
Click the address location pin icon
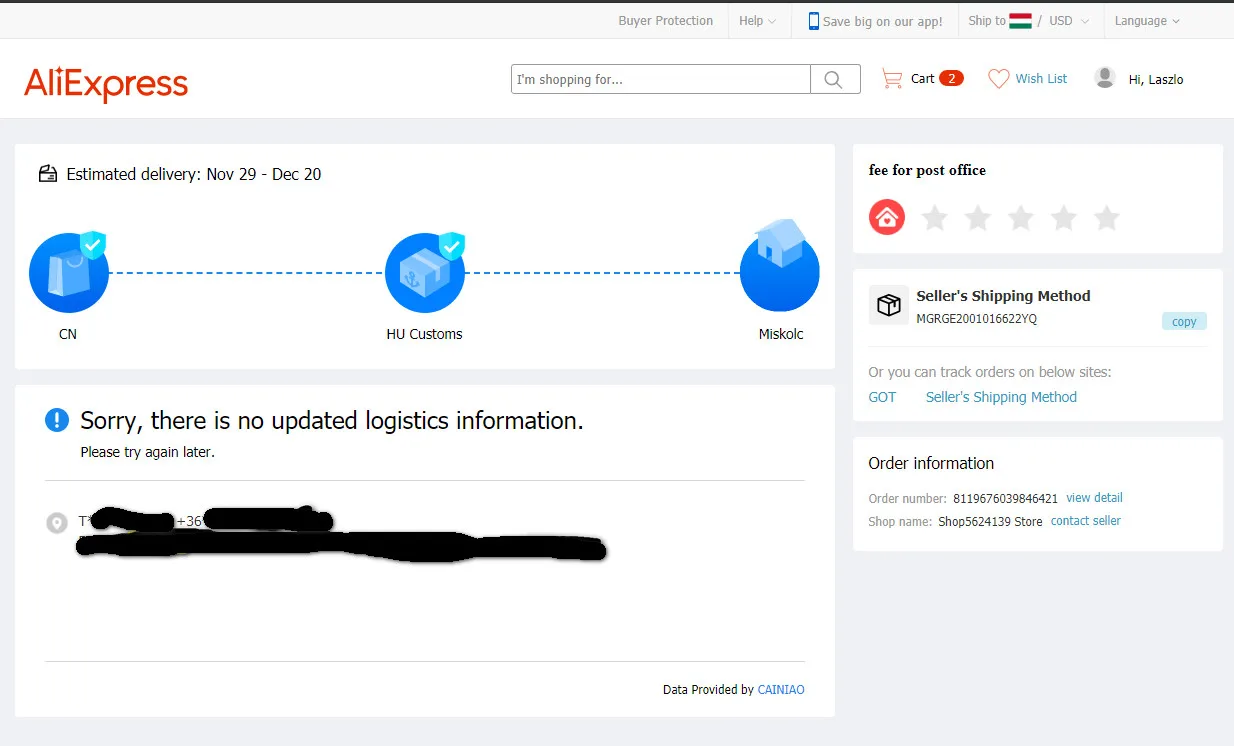[57, 522]
